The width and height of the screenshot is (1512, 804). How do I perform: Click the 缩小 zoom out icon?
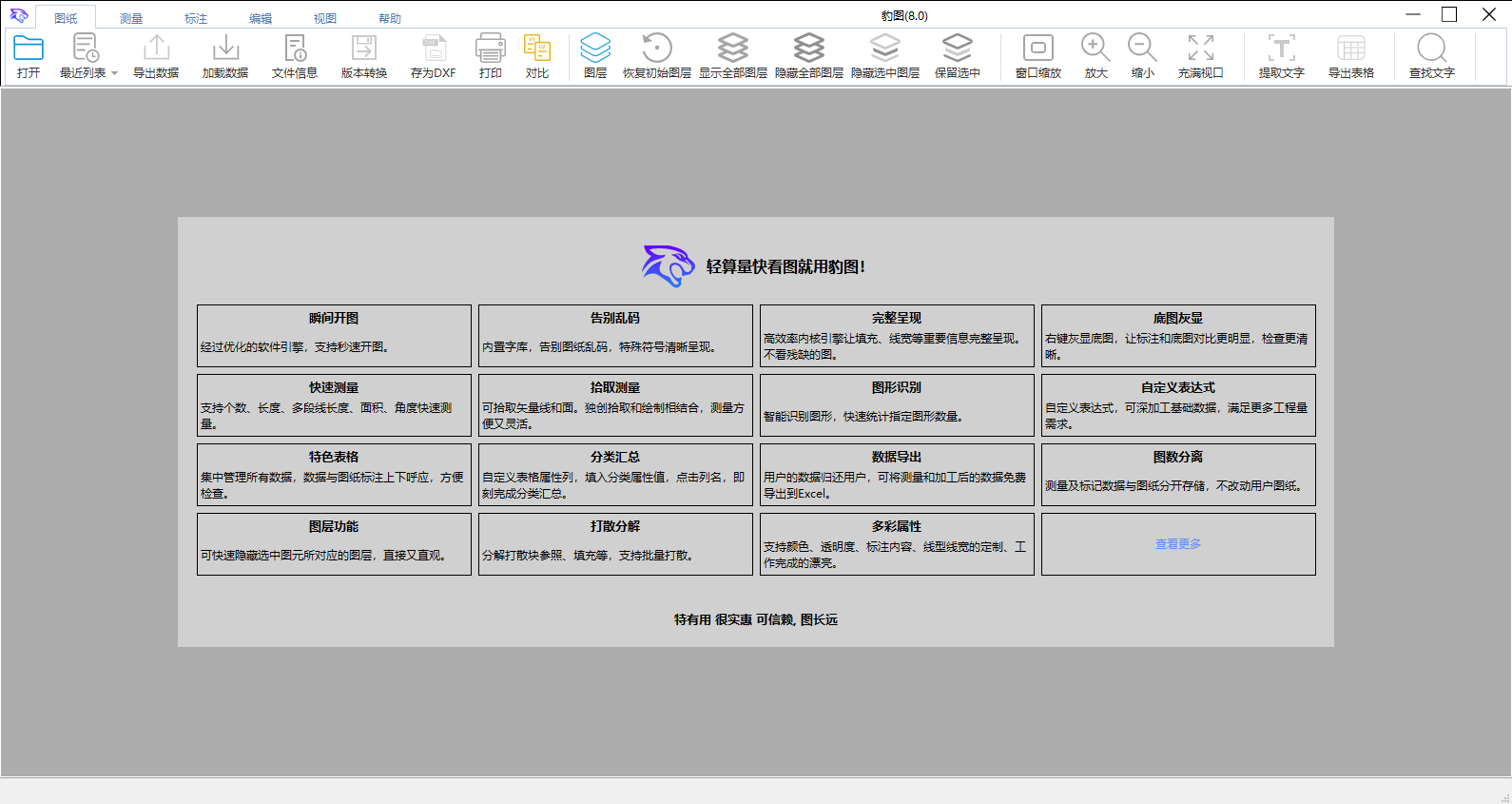1142,48
